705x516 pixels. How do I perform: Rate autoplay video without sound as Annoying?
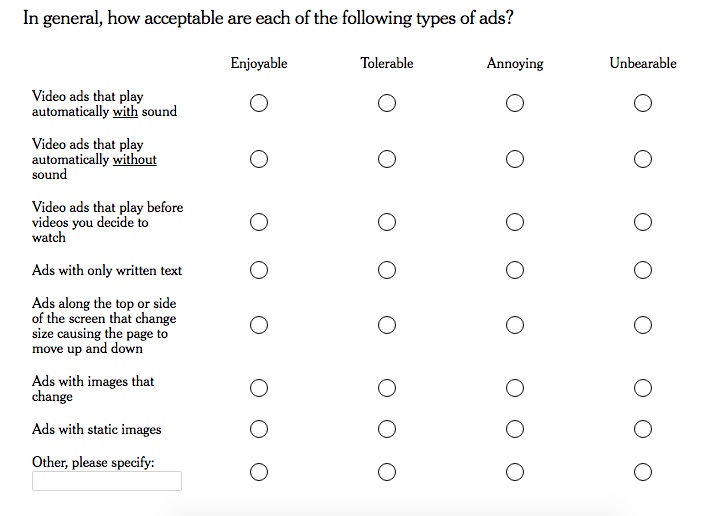coord(515,159)
